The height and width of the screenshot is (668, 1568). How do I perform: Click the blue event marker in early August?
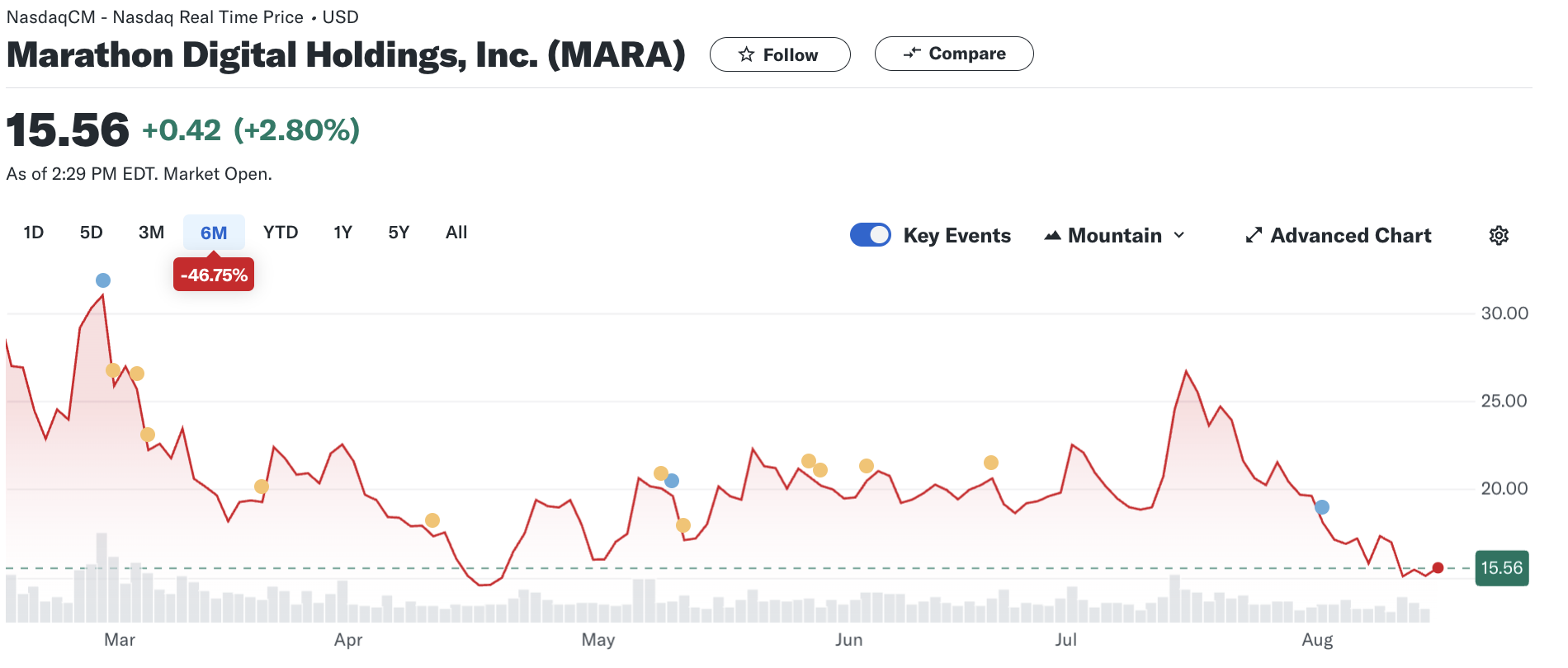(x=1322, y=507)
